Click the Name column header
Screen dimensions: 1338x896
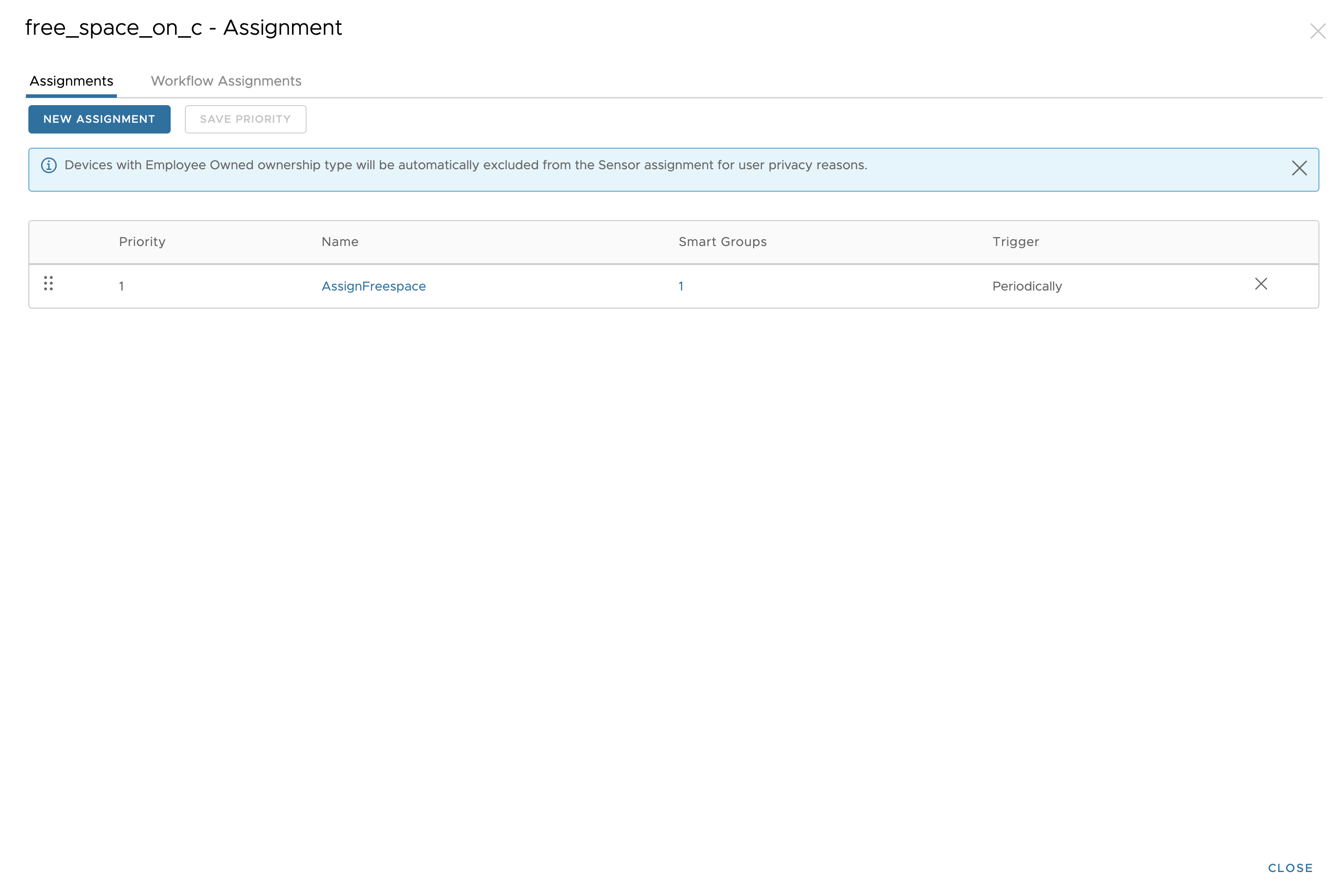tap(339, 242)
